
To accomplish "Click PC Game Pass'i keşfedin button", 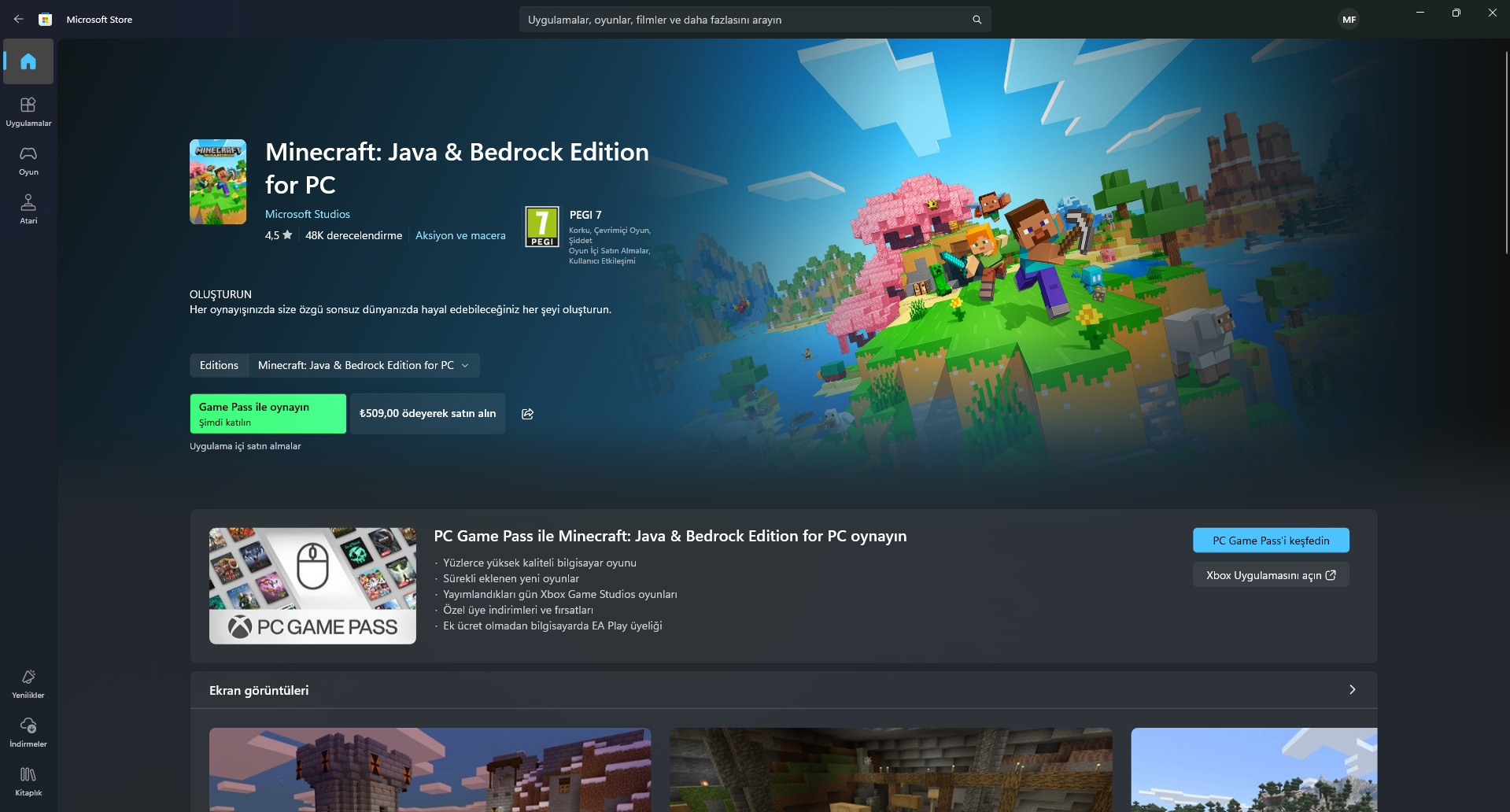I will (x=1271, y=541).
